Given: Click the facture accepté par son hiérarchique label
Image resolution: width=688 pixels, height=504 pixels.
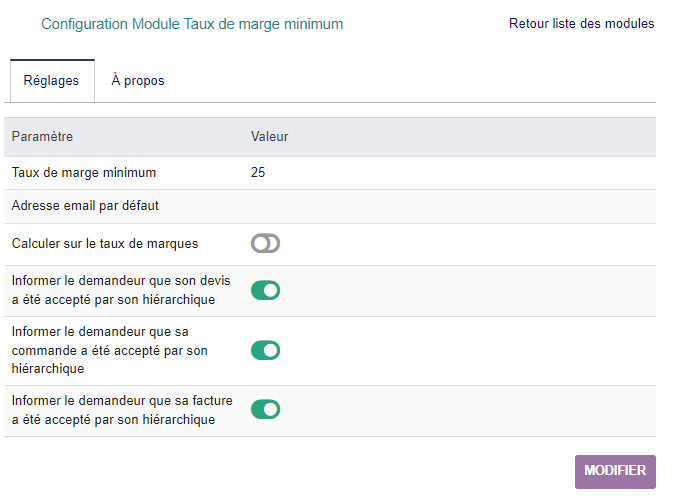Looking at the screenshot, I should coord(121,409).
